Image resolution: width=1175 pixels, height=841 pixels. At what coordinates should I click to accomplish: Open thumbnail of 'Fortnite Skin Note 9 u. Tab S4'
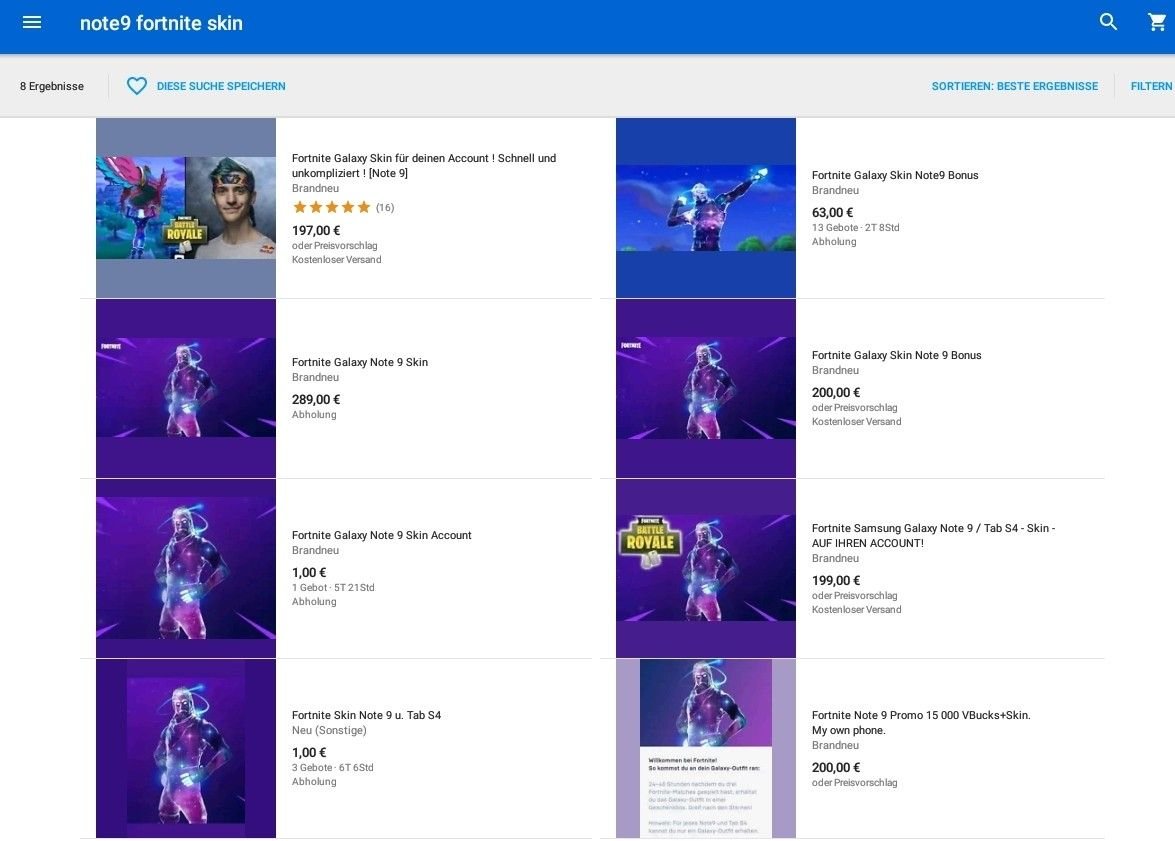pyautogui.click(x=186, y=748)
